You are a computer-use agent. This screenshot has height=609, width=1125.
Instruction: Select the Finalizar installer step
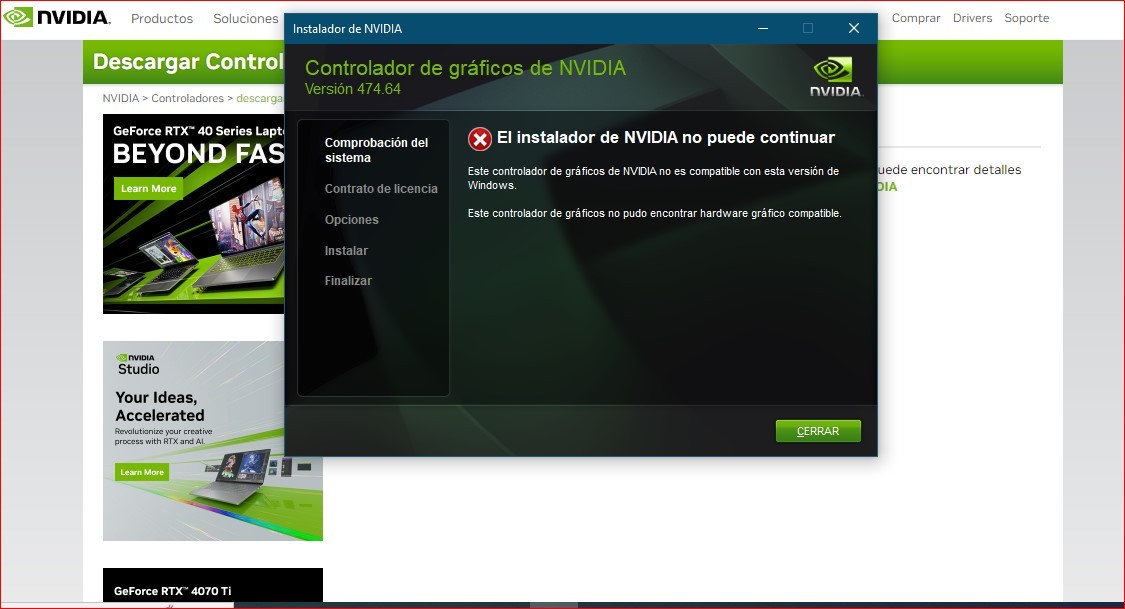[x=348, y=280]
